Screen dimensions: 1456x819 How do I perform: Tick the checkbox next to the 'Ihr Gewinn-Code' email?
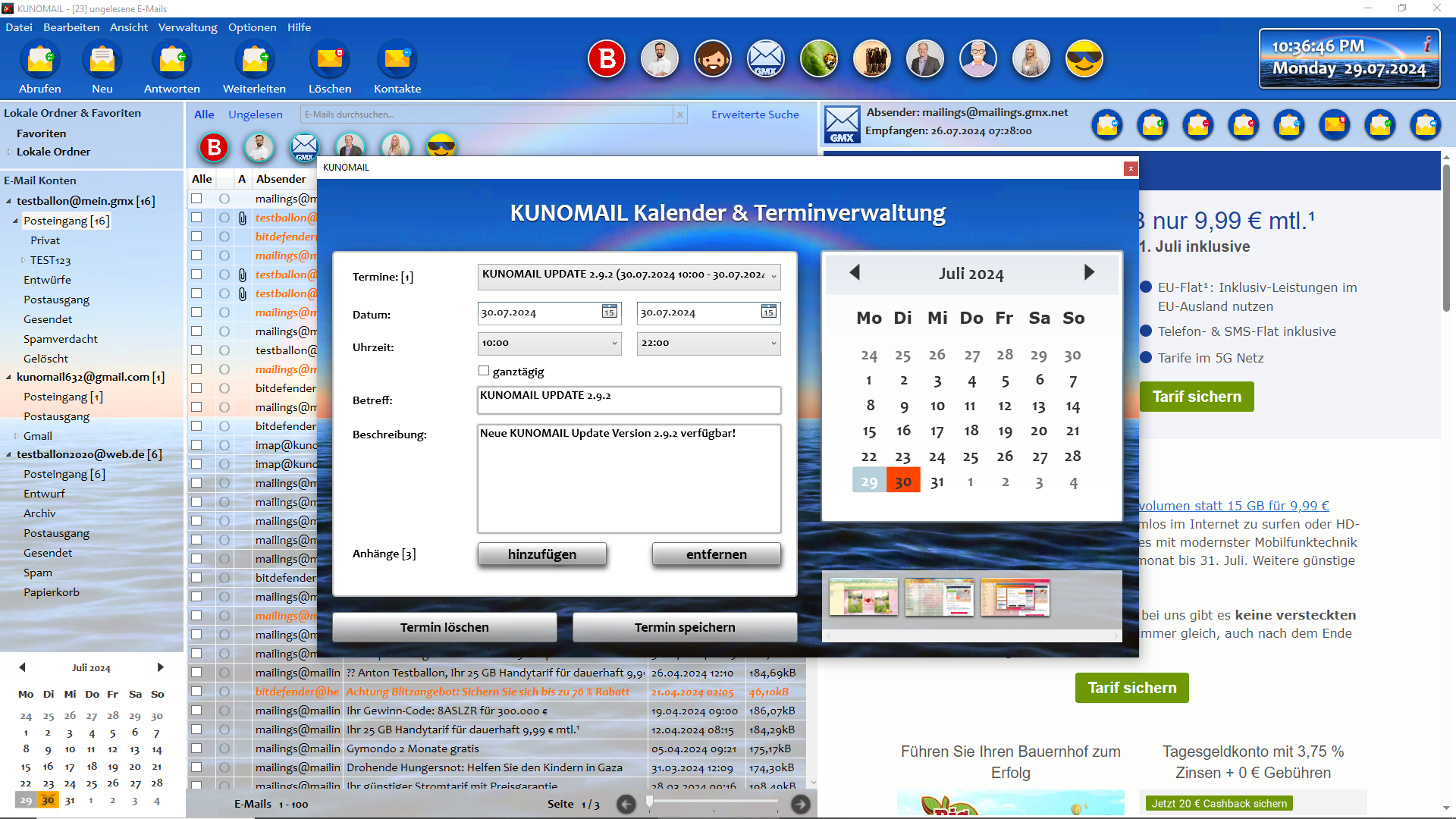(196, 711)
